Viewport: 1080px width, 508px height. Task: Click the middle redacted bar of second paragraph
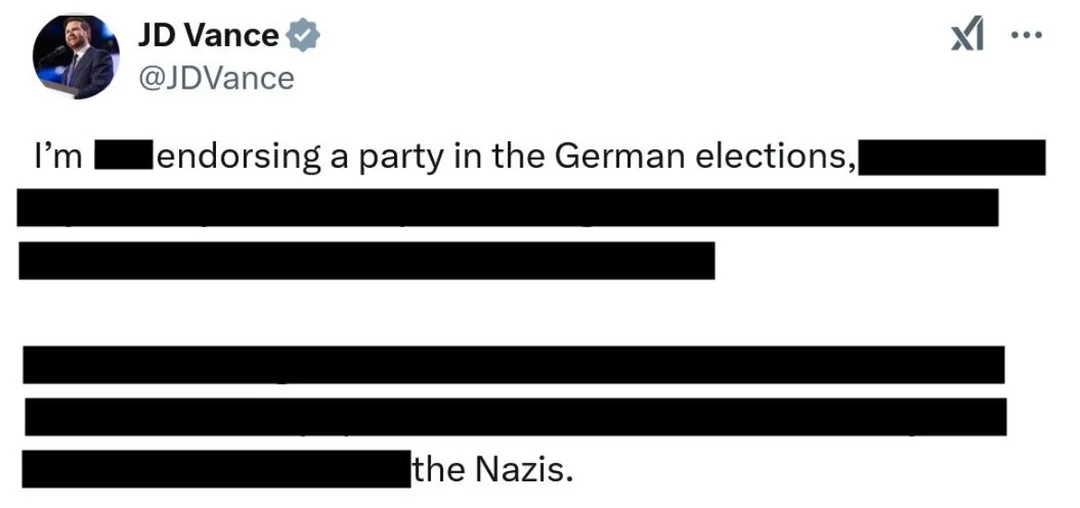(515, 416)
